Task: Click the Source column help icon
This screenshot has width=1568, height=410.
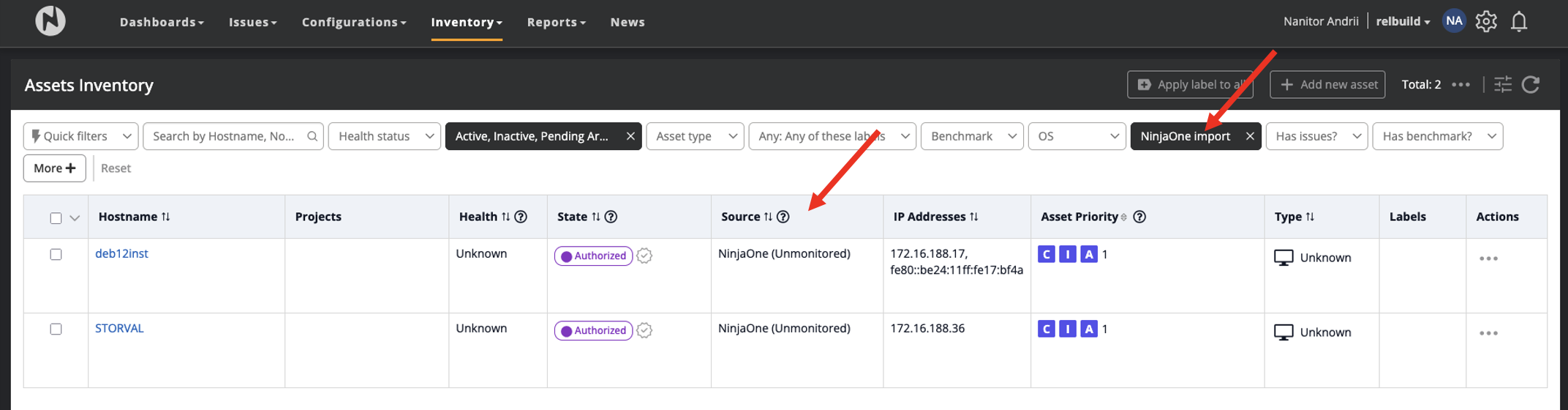Action: pos(783,217)
